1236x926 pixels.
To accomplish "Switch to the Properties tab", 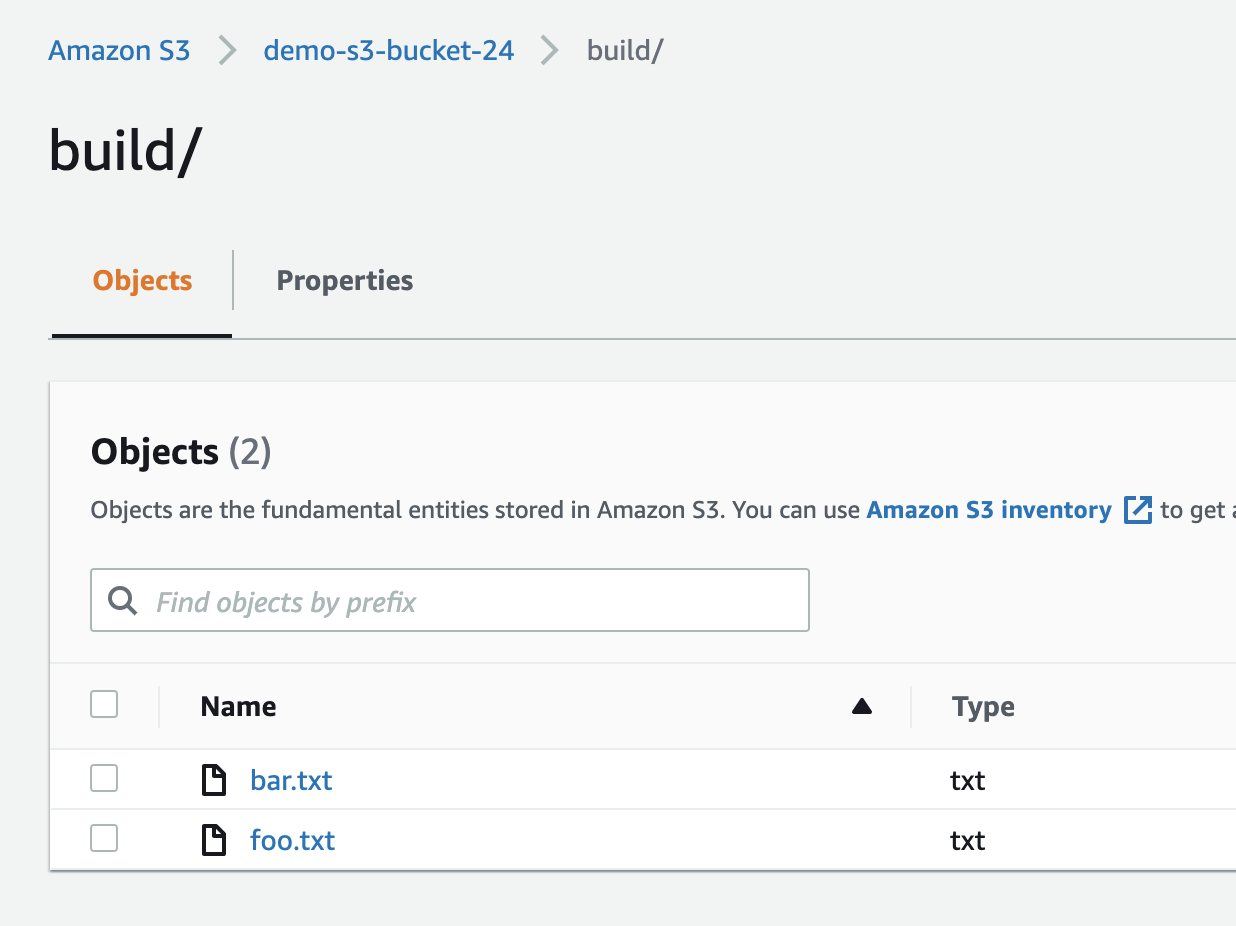I will coord(344,281).
